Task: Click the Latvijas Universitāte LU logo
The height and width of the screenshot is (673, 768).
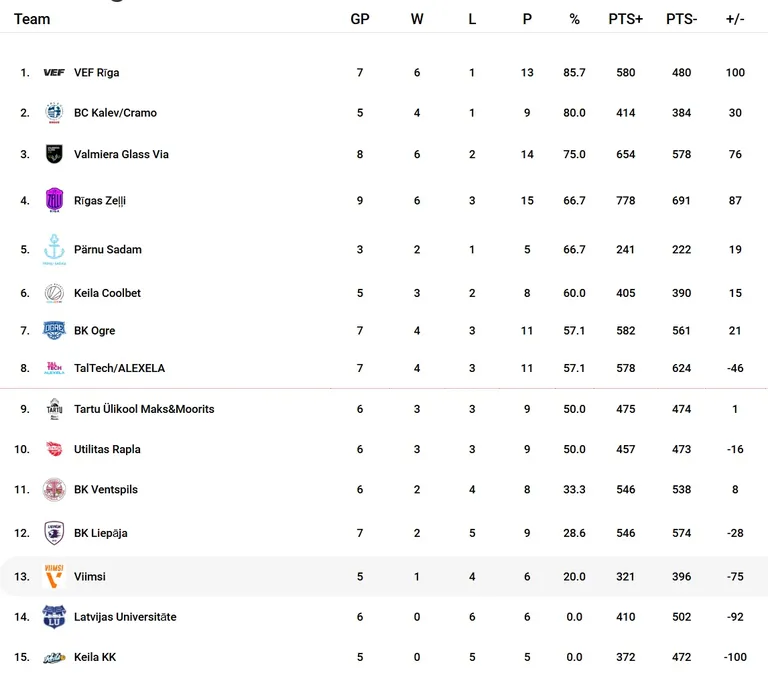Action: pos(54,617)
